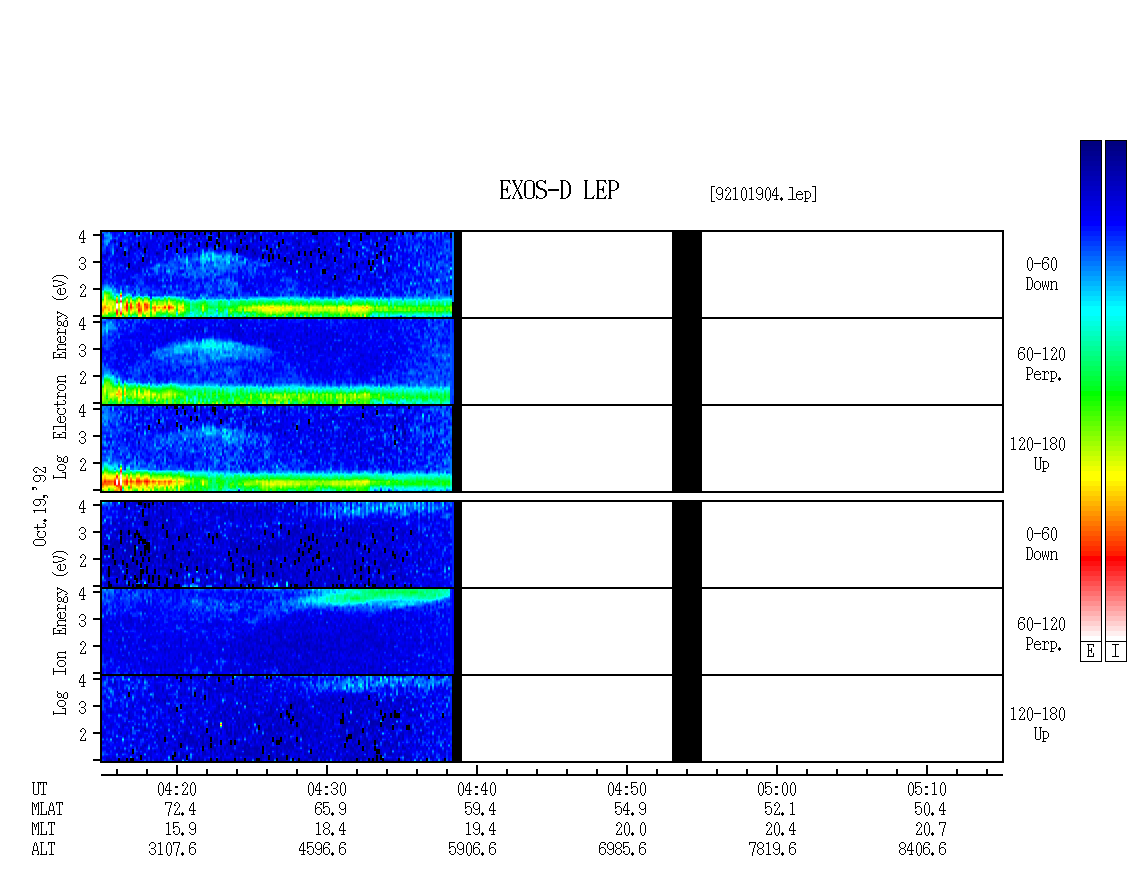The width and height of the screenshot is (1130, 875).
Task: Select ALT value 3107.6
Action: (x=172, y=850)
